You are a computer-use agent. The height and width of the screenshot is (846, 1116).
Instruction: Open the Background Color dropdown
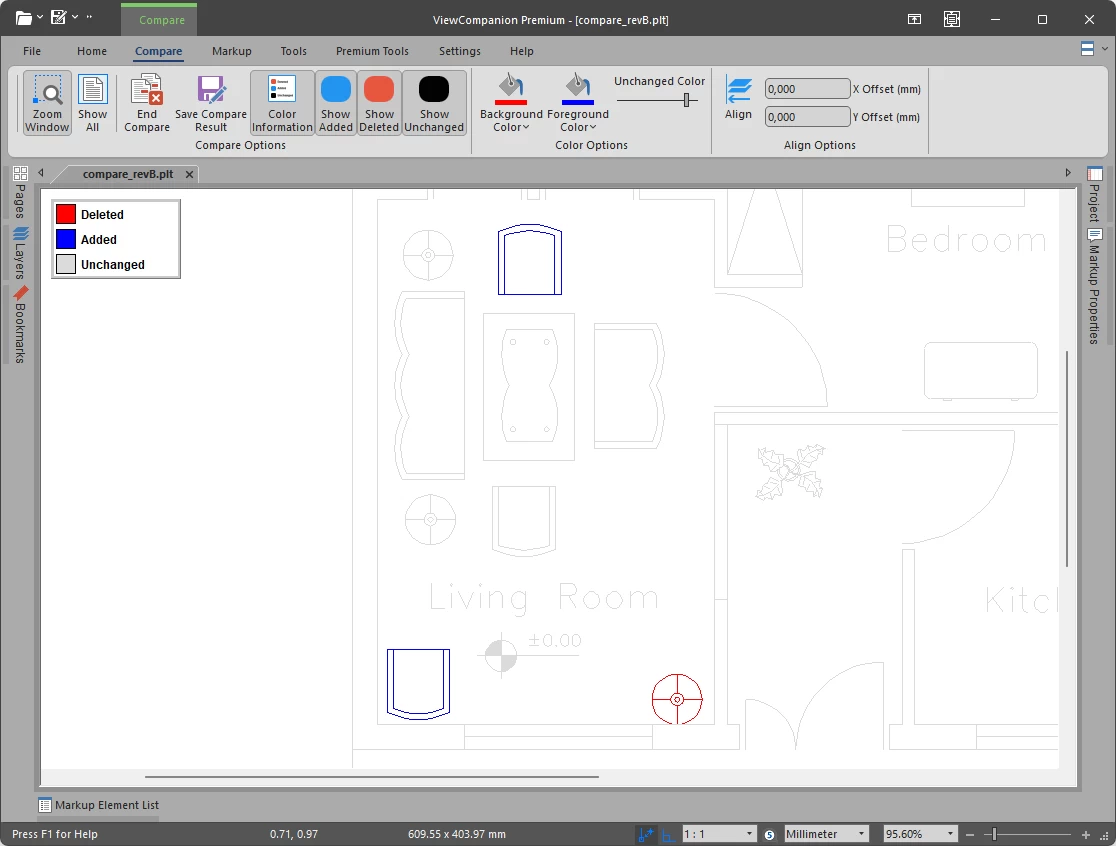click(x=511, y=103)
